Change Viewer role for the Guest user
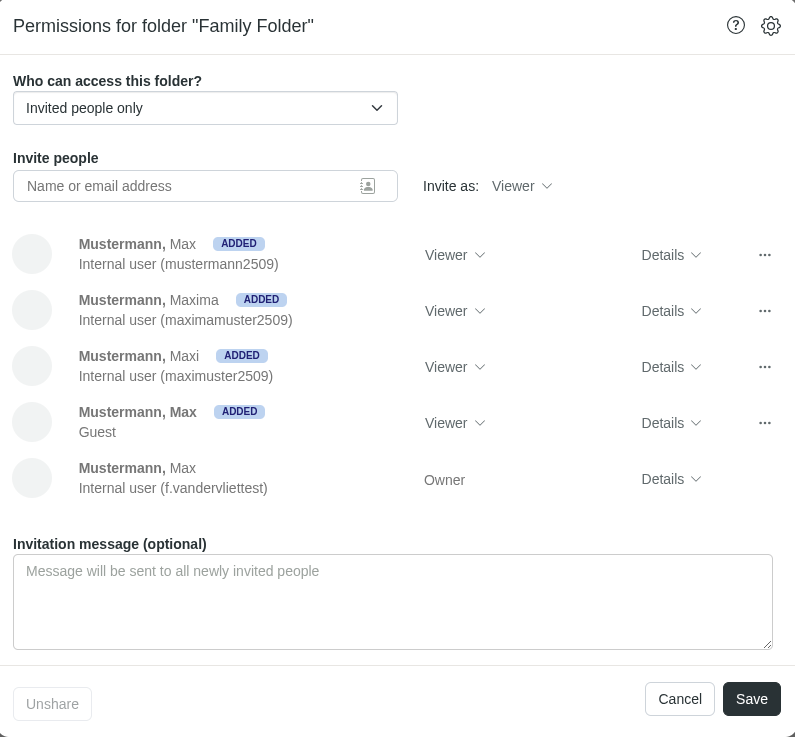This screenshot has height=737, width=795. coord(455,423)
